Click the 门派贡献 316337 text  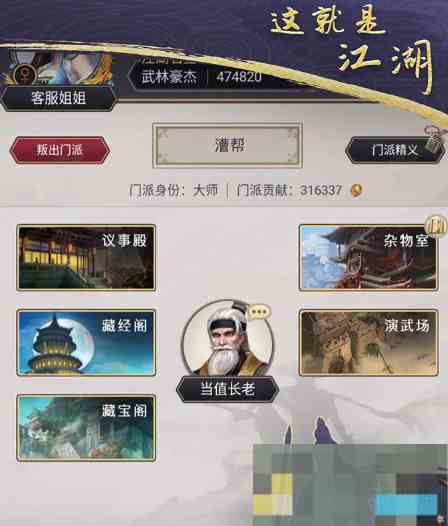tap(290, 191)
